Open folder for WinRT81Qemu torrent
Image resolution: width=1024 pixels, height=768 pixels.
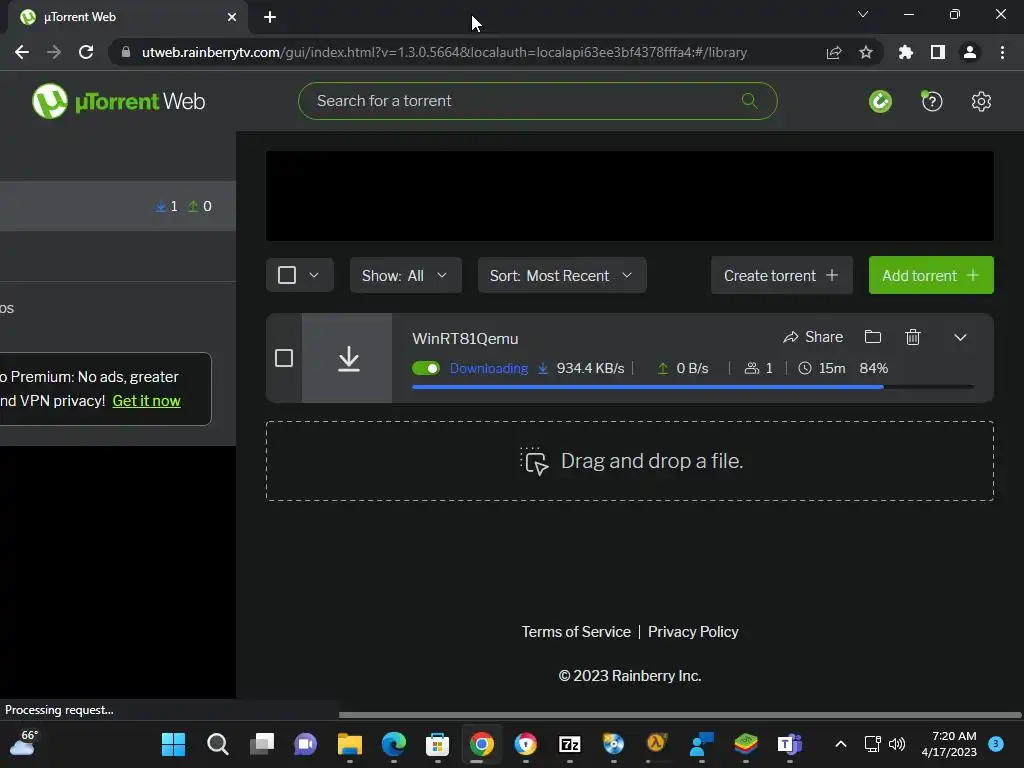(x=872, y=337)
